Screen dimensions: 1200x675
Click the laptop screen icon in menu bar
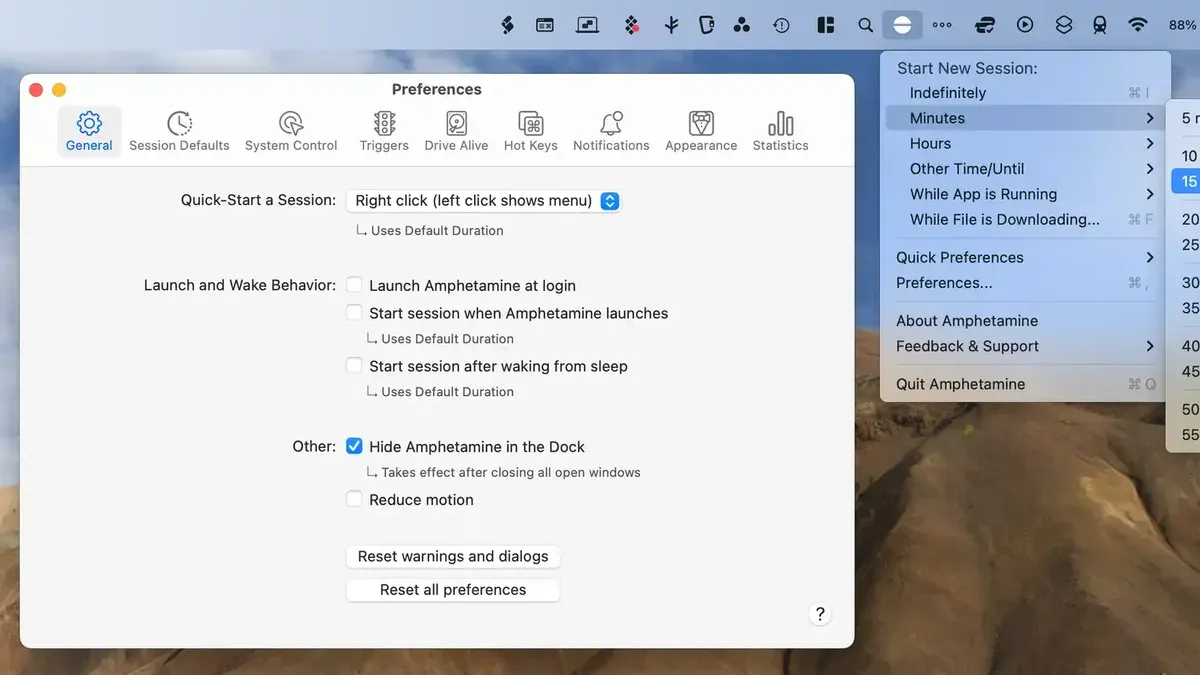click(588, 25)
